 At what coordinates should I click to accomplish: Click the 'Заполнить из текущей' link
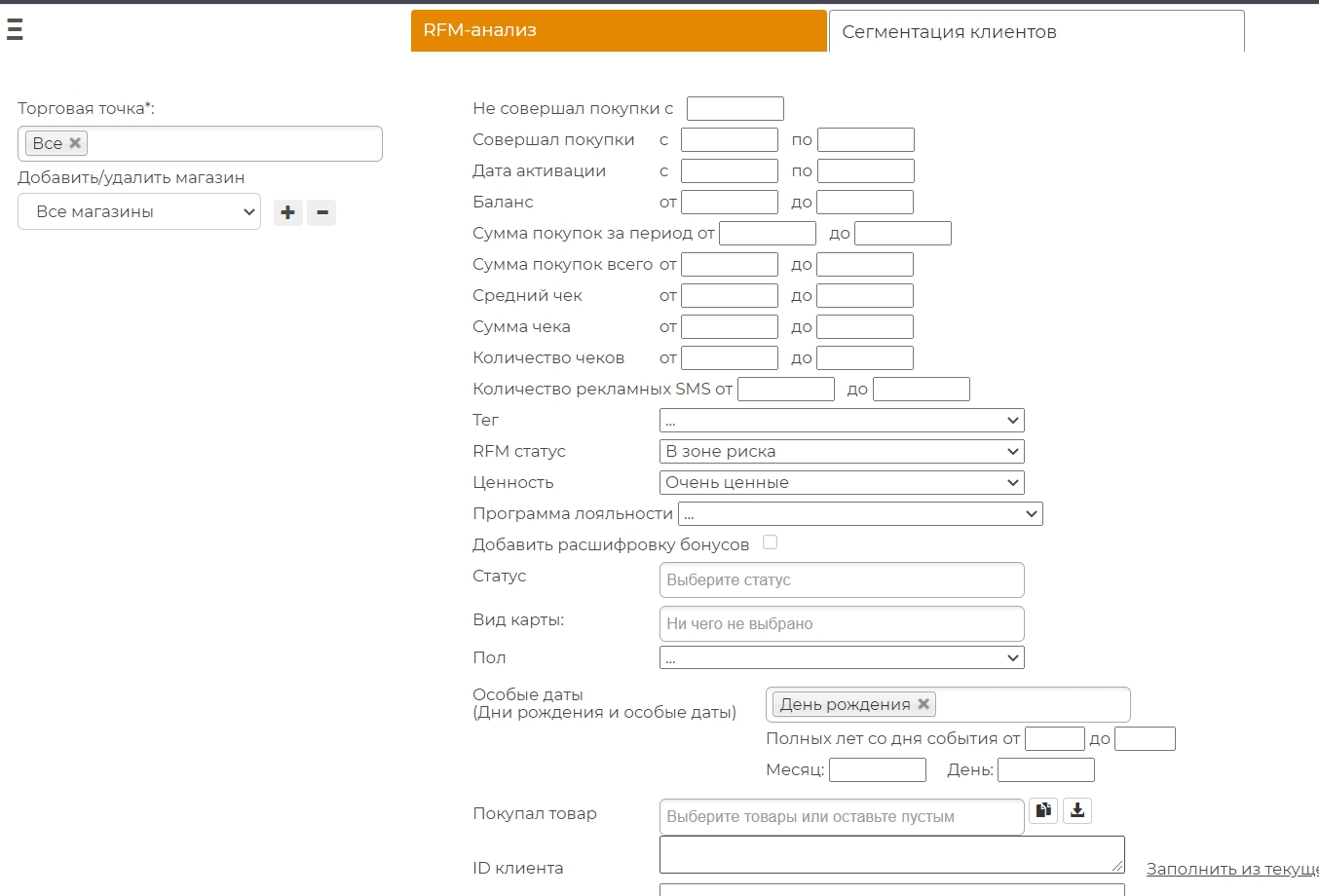pos(1232,869)
